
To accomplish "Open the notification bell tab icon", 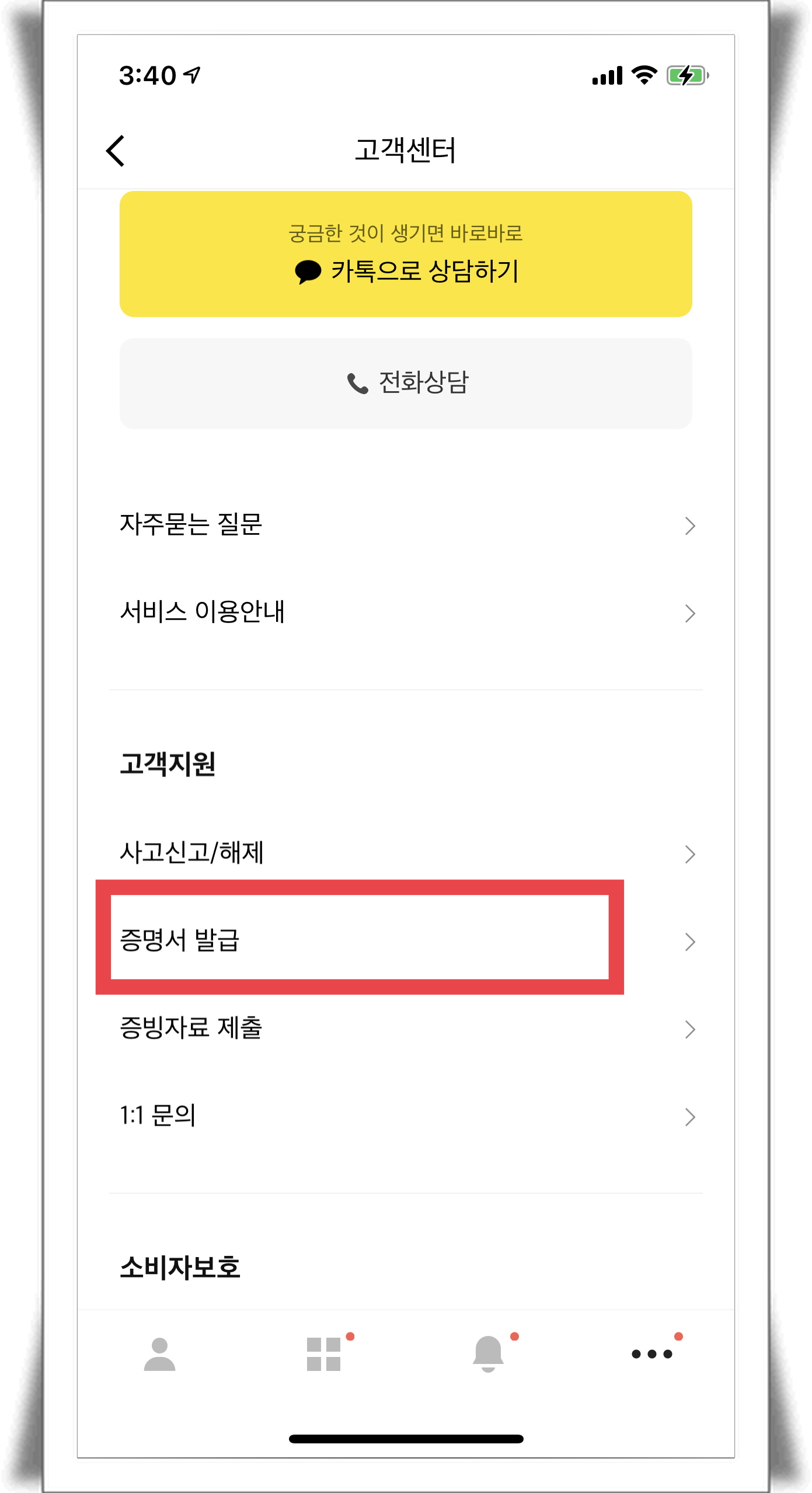I will click(x=488, y=1354).
